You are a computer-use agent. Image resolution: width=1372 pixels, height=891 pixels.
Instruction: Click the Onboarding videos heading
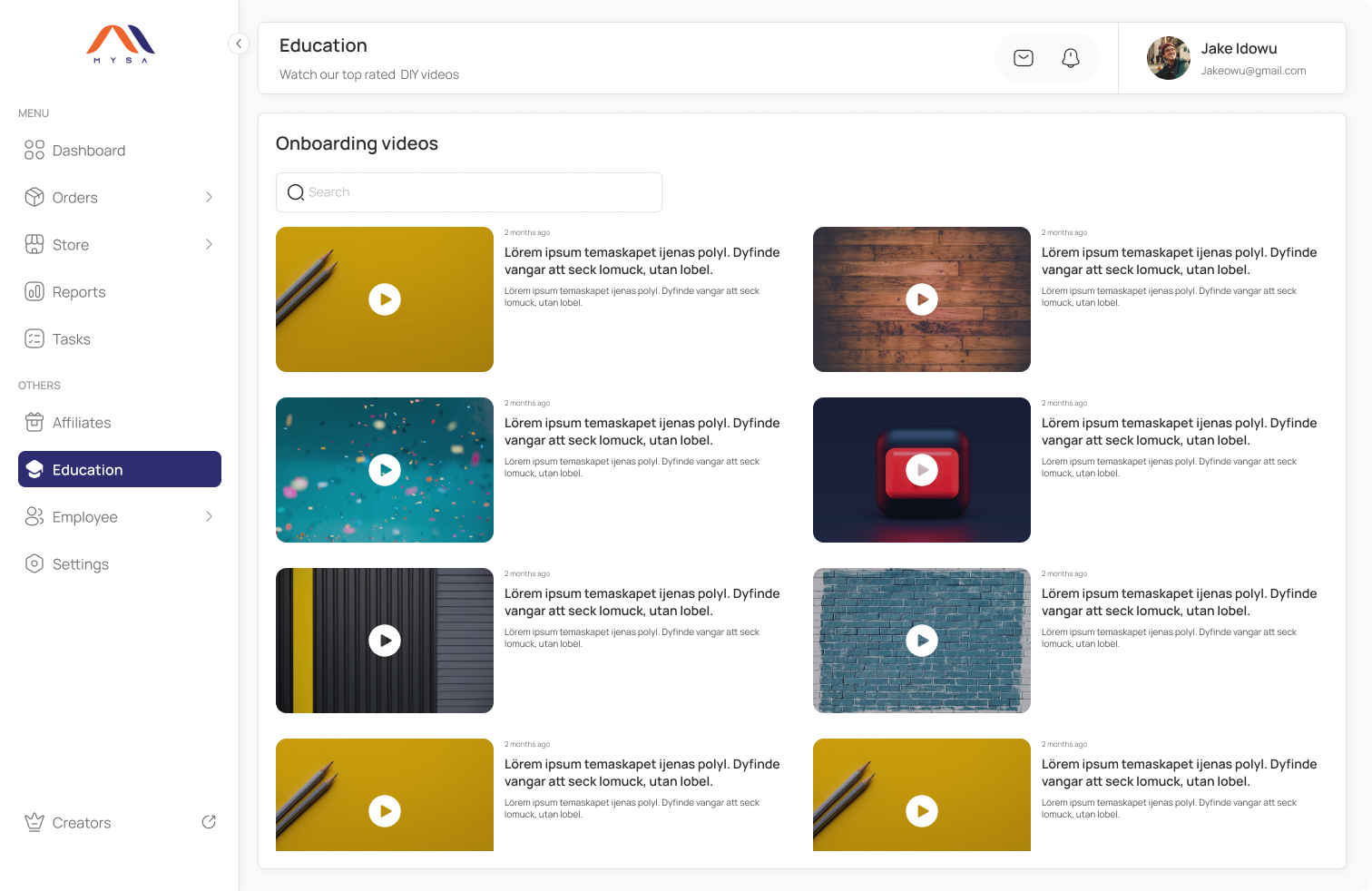pyautogui.click(x=357, y=143)
